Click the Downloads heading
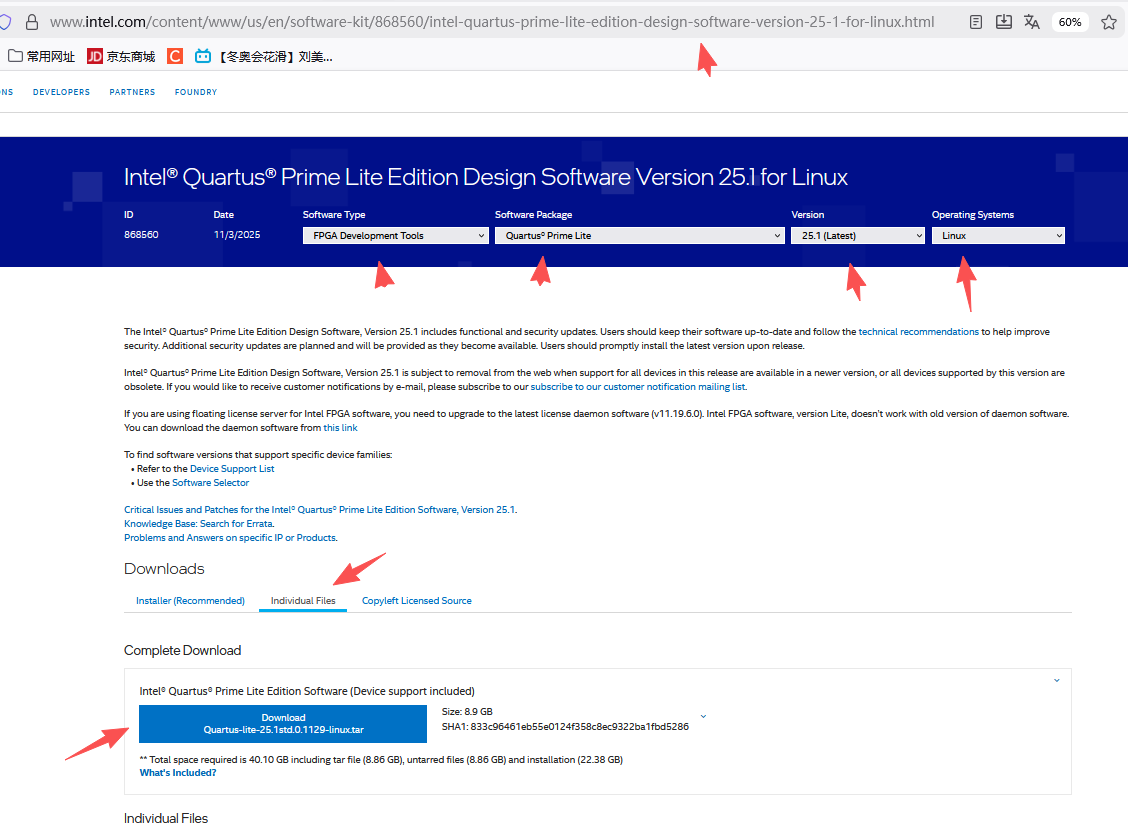 [x=164, y=569]
